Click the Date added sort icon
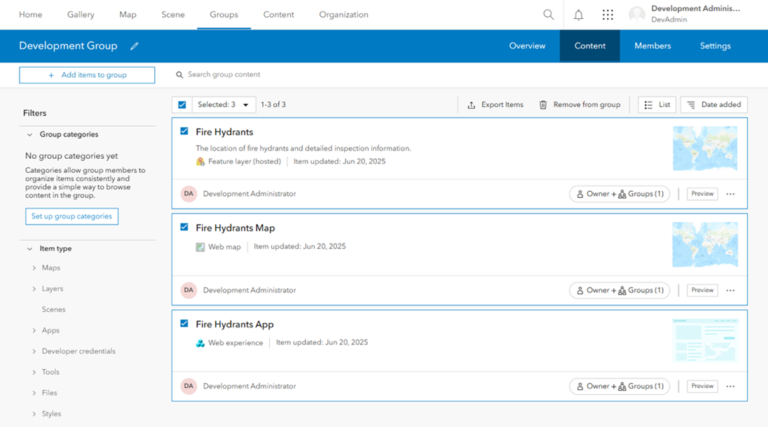768x427 pixels. 691,105
